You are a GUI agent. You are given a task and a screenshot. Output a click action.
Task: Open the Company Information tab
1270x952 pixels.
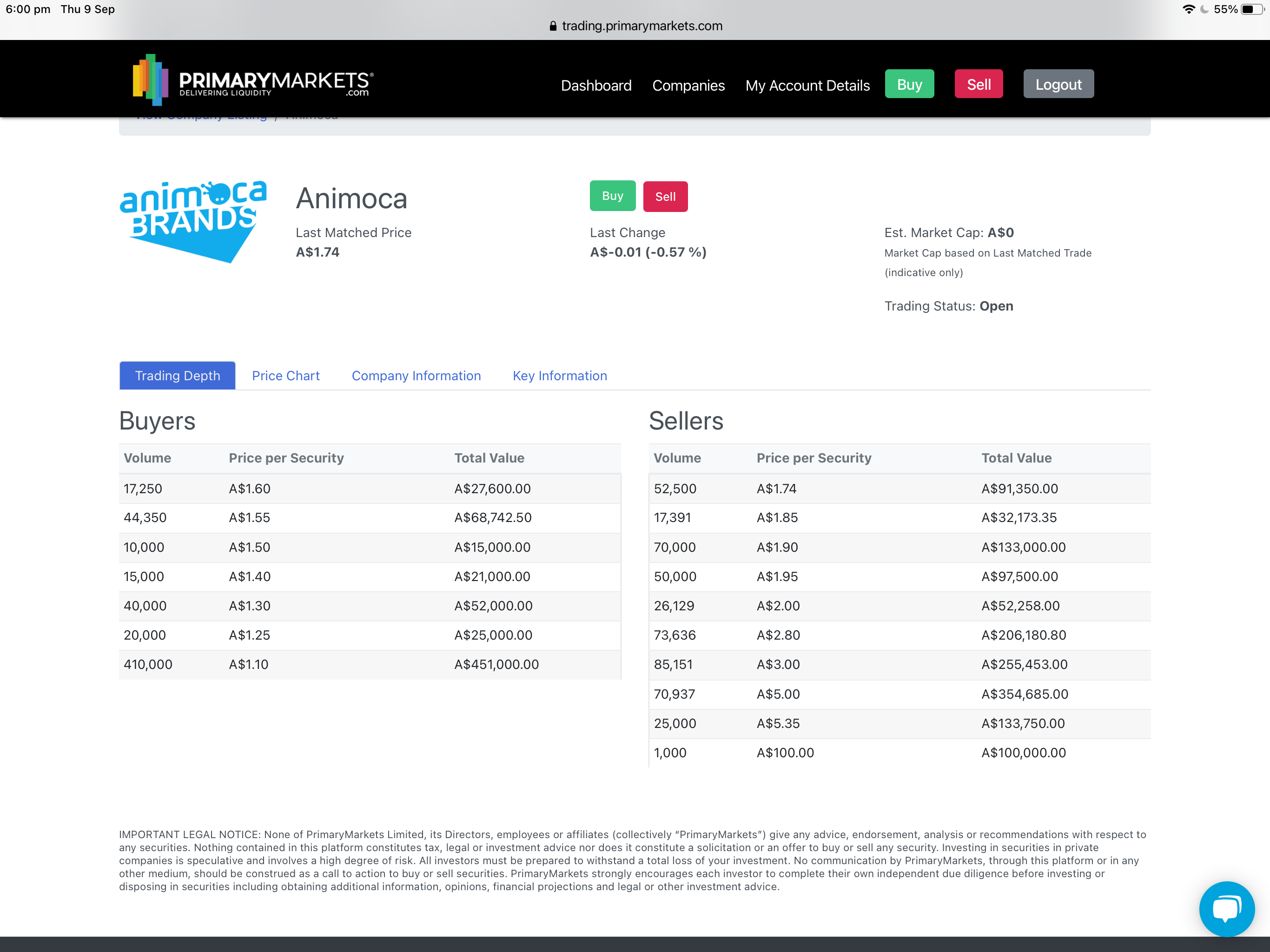pyautogui.click(x=416, y=376)
